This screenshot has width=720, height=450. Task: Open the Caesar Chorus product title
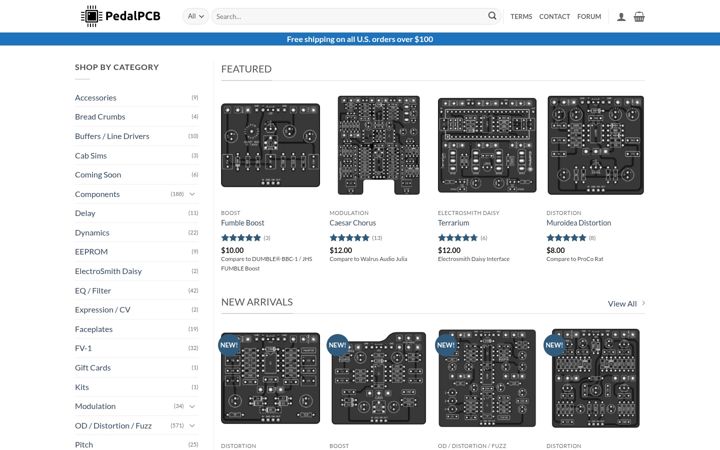353,223
